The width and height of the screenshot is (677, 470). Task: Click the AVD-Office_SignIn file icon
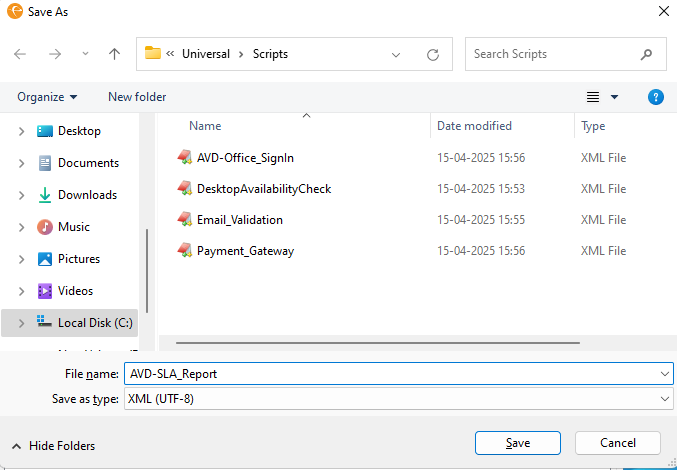pyautogui.click(x=184, y=157)
